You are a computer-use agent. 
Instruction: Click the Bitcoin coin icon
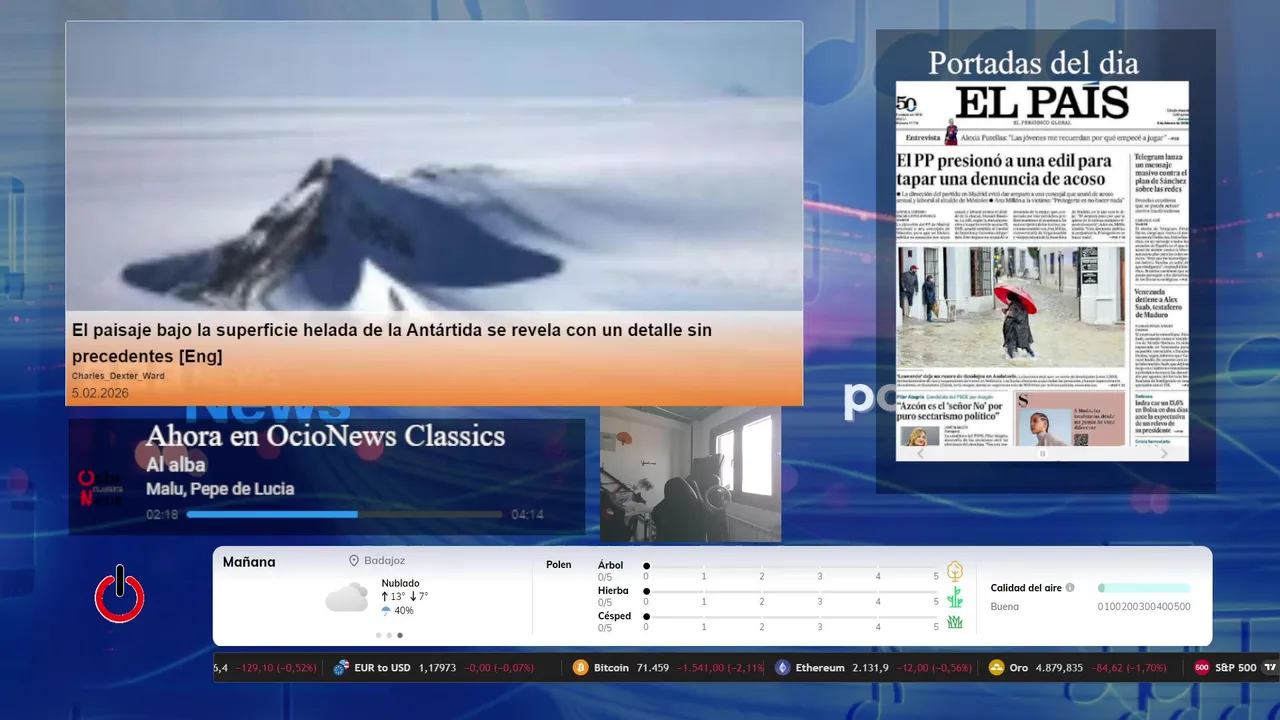pyautogui.click(x=581, y=668)
